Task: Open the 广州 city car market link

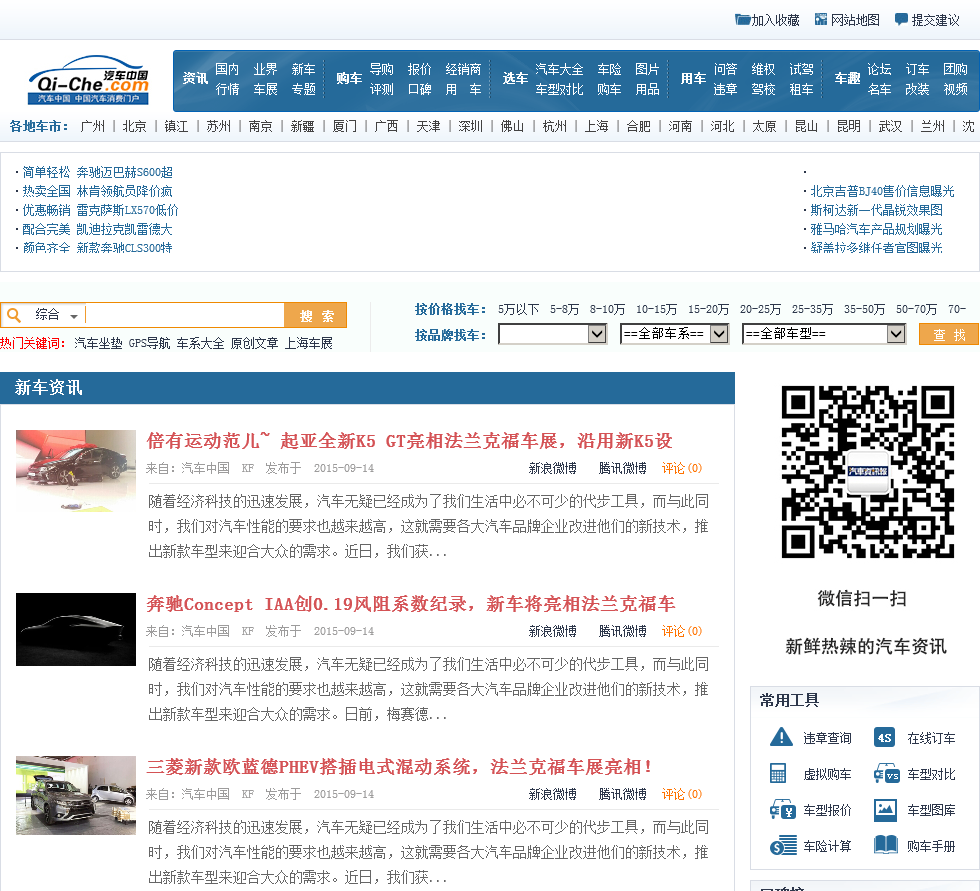Action: coord(92,126)
